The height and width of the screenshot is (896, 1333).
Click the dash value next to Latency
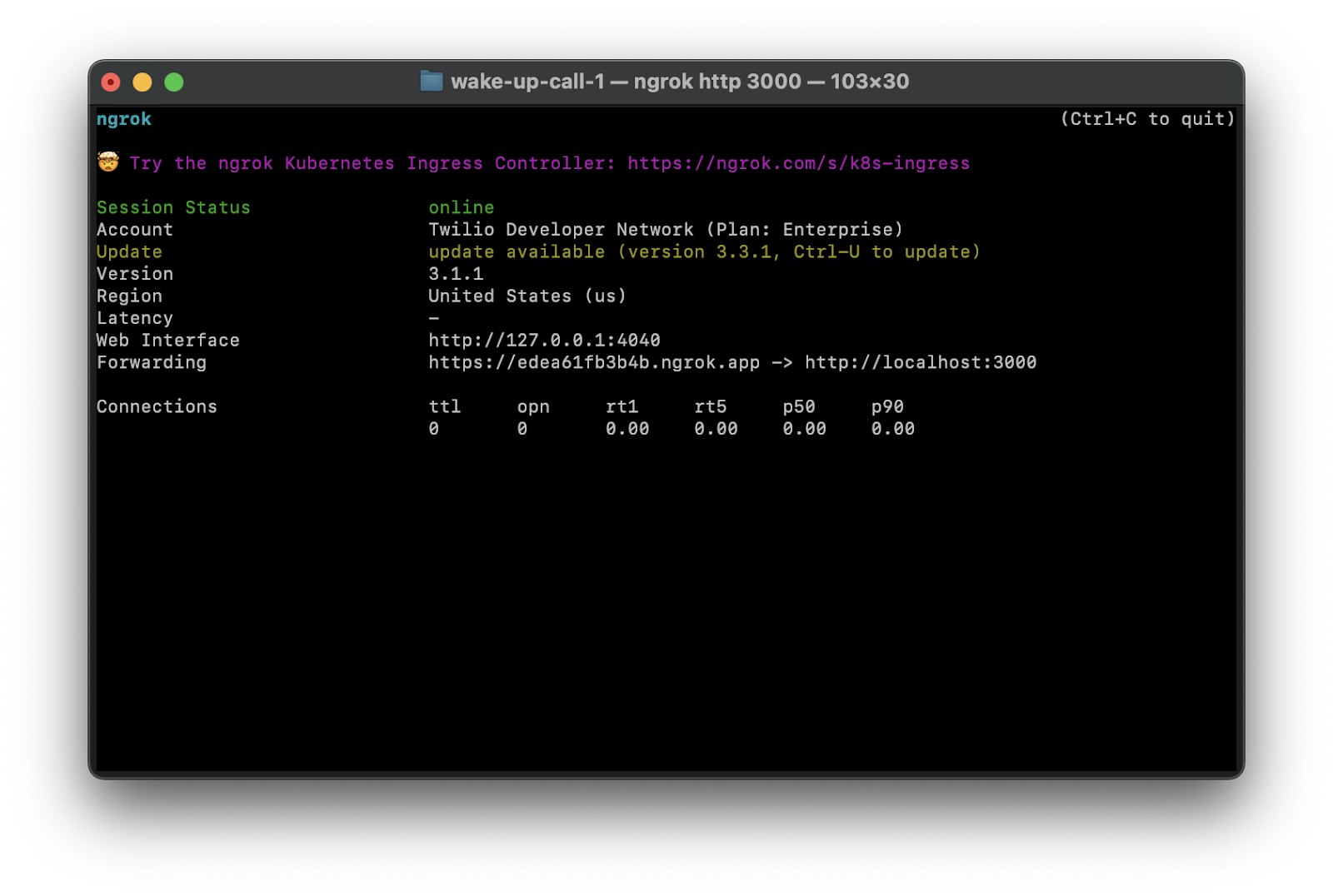pos(434,318)
